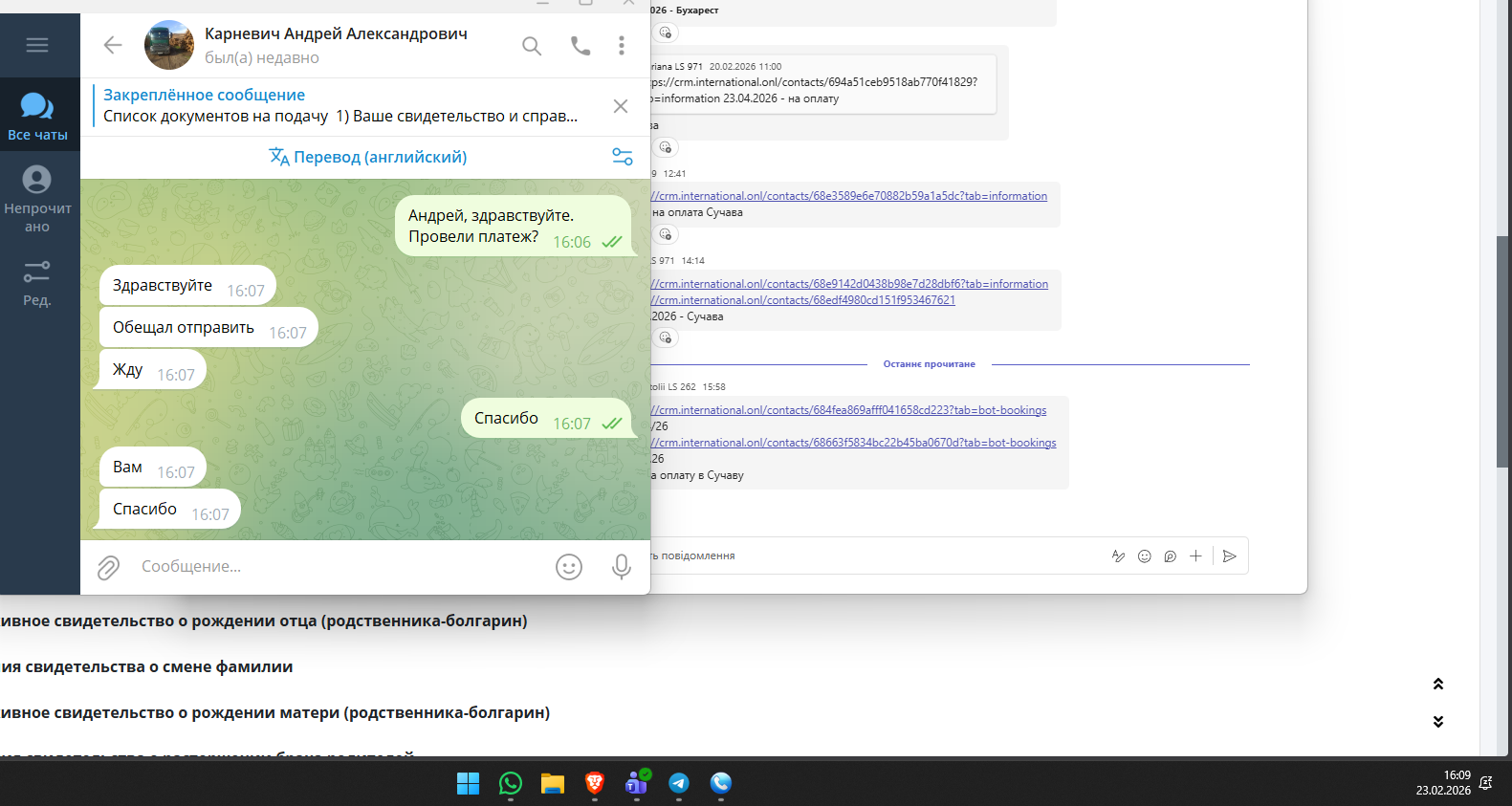Open Telegram from the taskbar

679,784
